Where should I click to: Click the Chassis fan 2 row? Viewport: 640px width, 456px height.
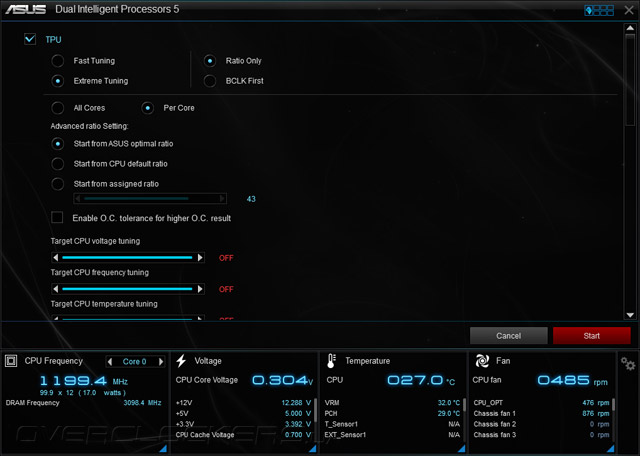click(541, 424)
